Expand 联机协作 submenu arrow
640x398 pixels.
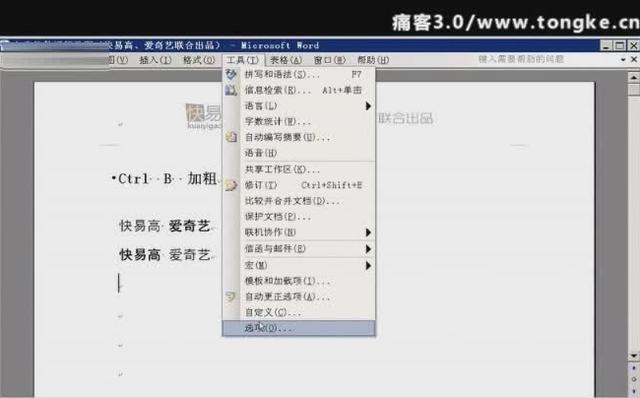(368, 233)
